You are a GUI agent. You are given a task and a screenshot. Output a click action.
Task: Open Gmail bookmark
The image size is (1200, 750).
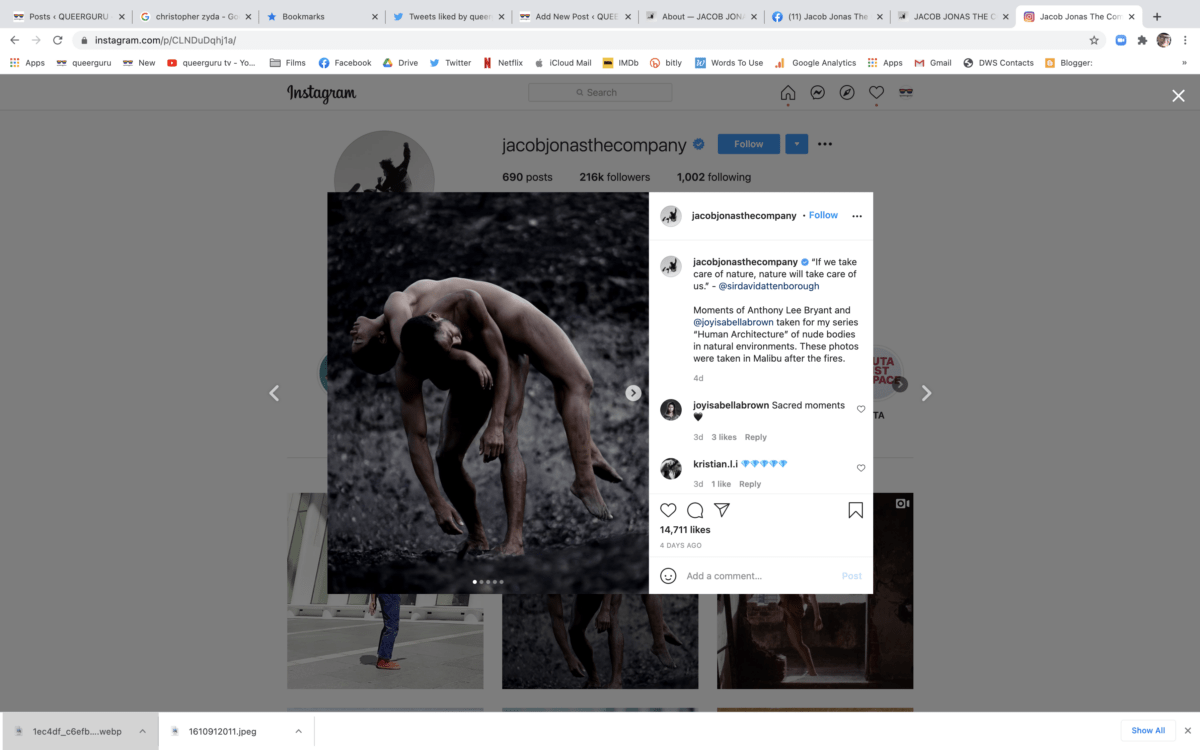click(932, 63)
